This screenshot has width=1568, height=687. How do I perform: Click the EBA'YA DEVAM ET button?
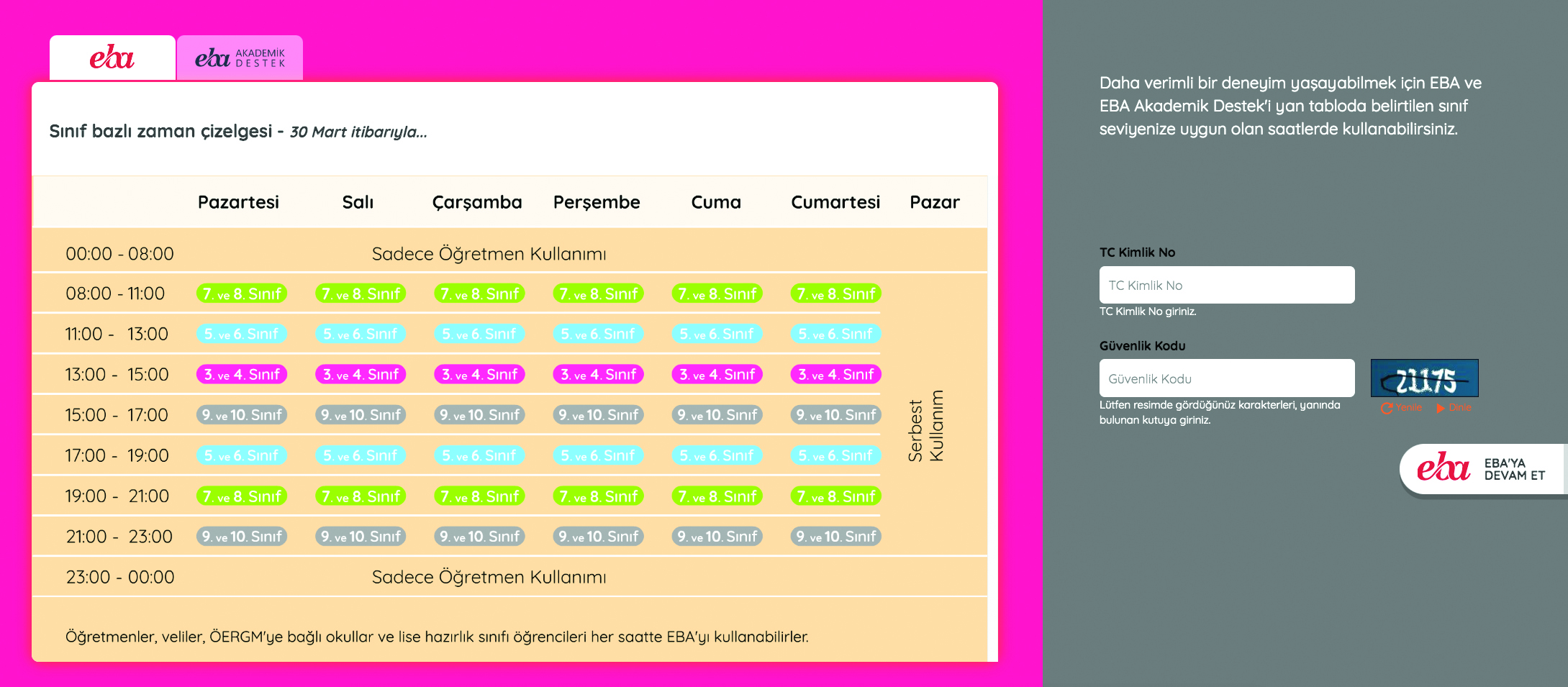point(1482,469)
